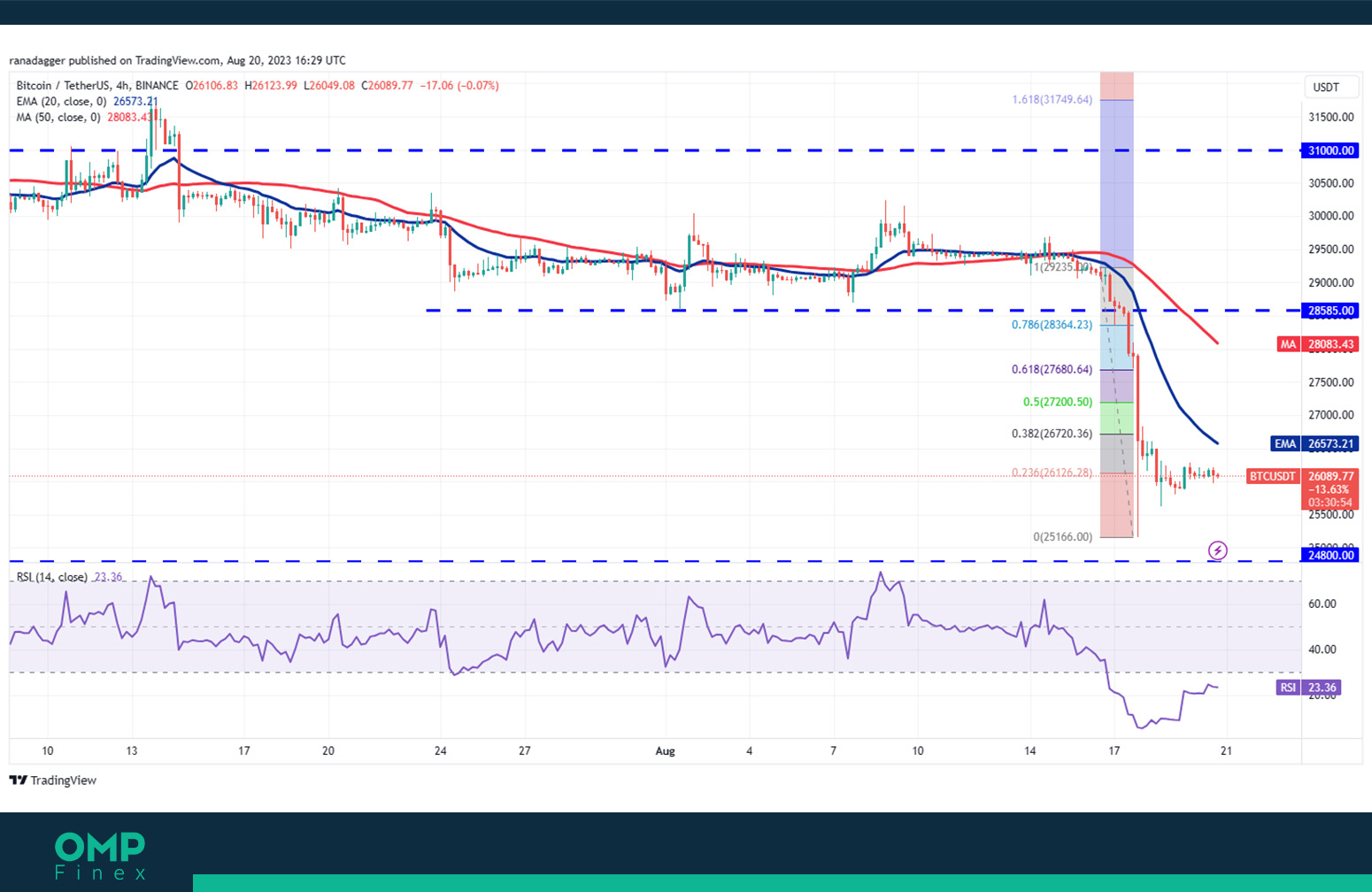Click the OMP Finex logo
Viewport: 1372px width, 892px height.
(x=100, y=856)
